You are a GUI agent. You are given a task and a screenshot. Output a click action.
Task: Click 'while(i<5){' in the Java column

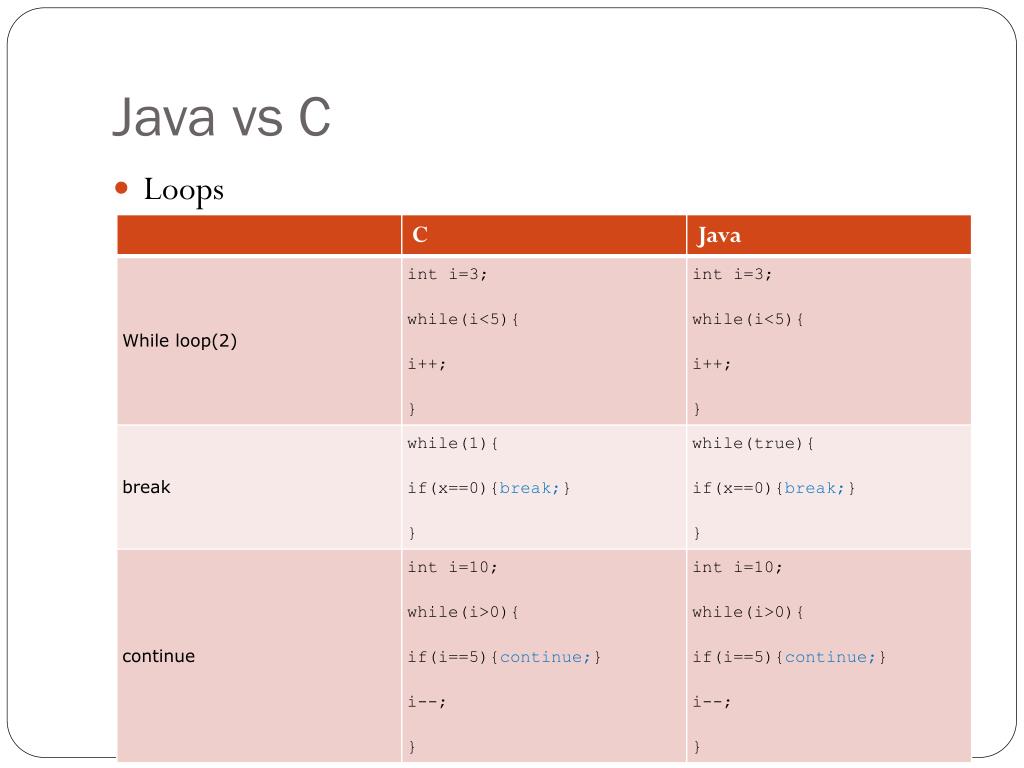(748, 319)
